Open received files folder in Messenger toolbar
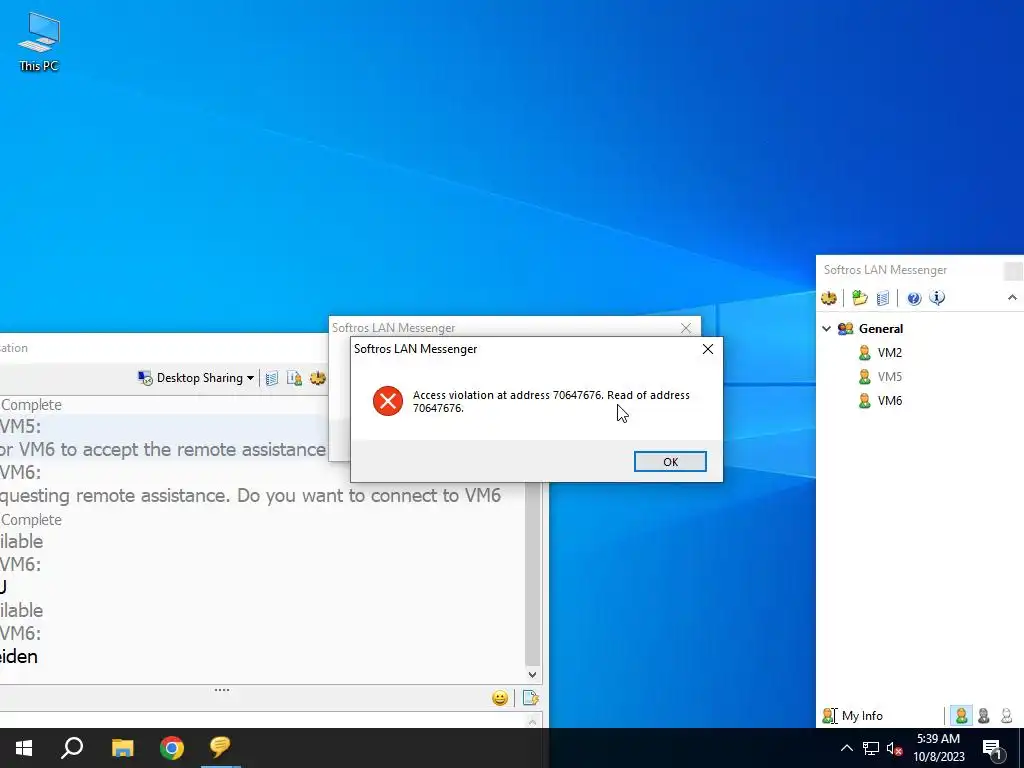The image size is (1024, 768). pos(859,298)
